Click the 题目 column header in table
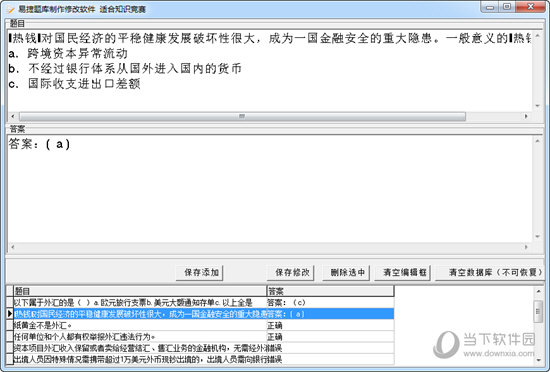 [140, 291]
